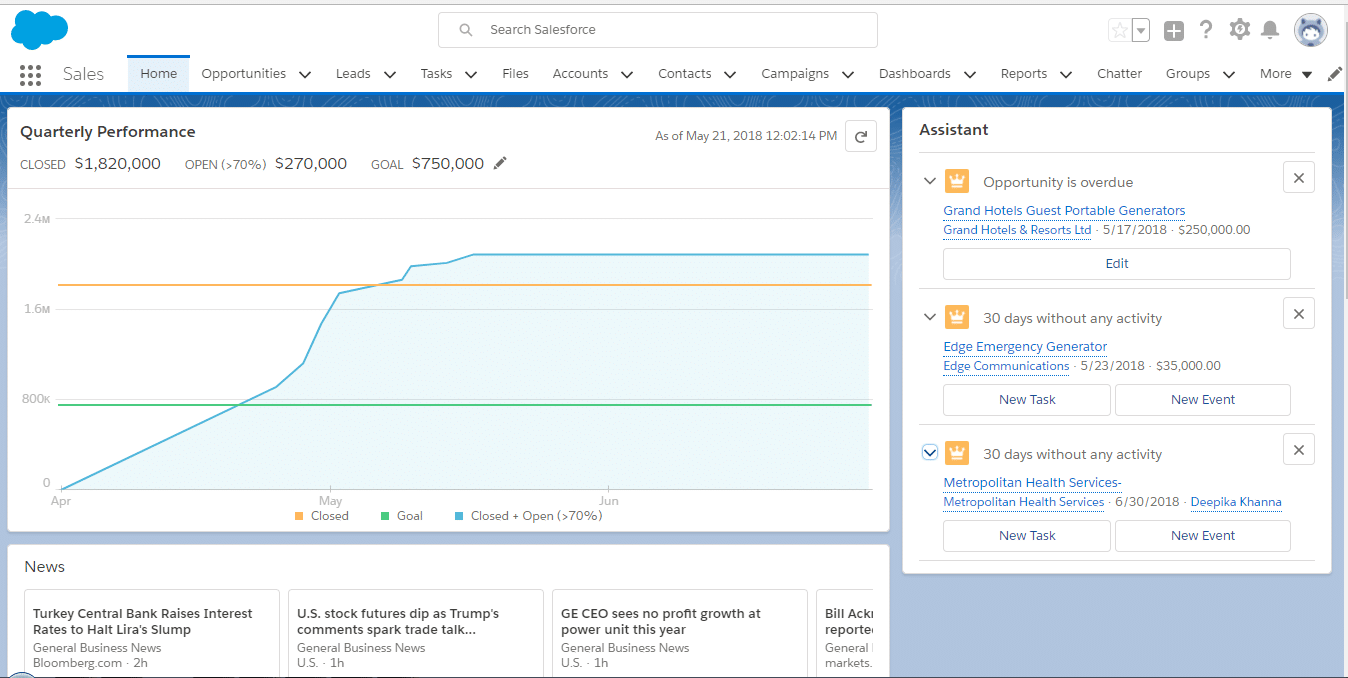Open Global Actions with the plus icon
Image resolution: width=1348 pixels, height=678 pixels.
(x=1173, y=29)
